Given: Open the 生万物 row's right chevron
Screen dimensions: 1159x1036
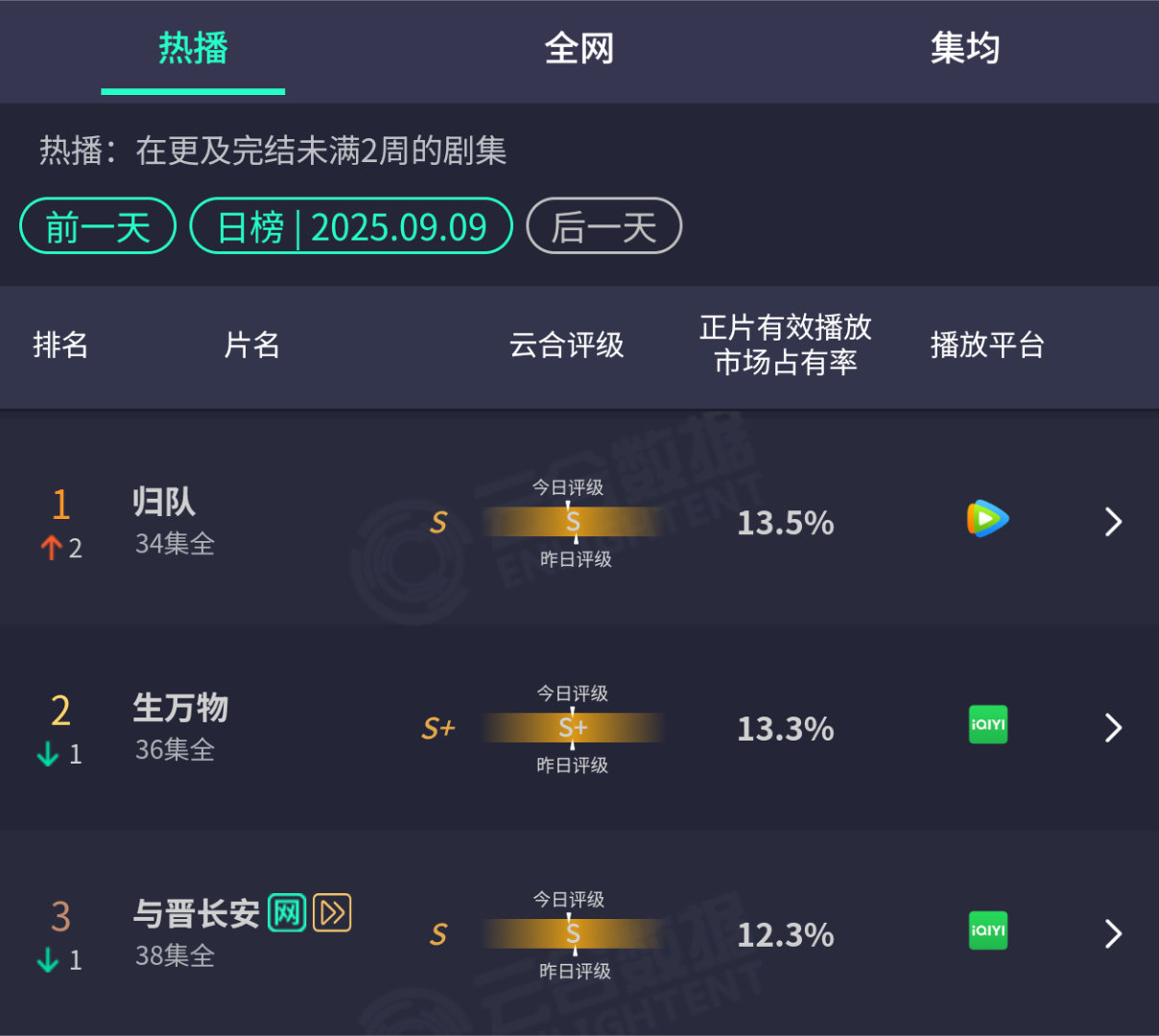Looking at the screenshot, I should (x=1113, y=728).
